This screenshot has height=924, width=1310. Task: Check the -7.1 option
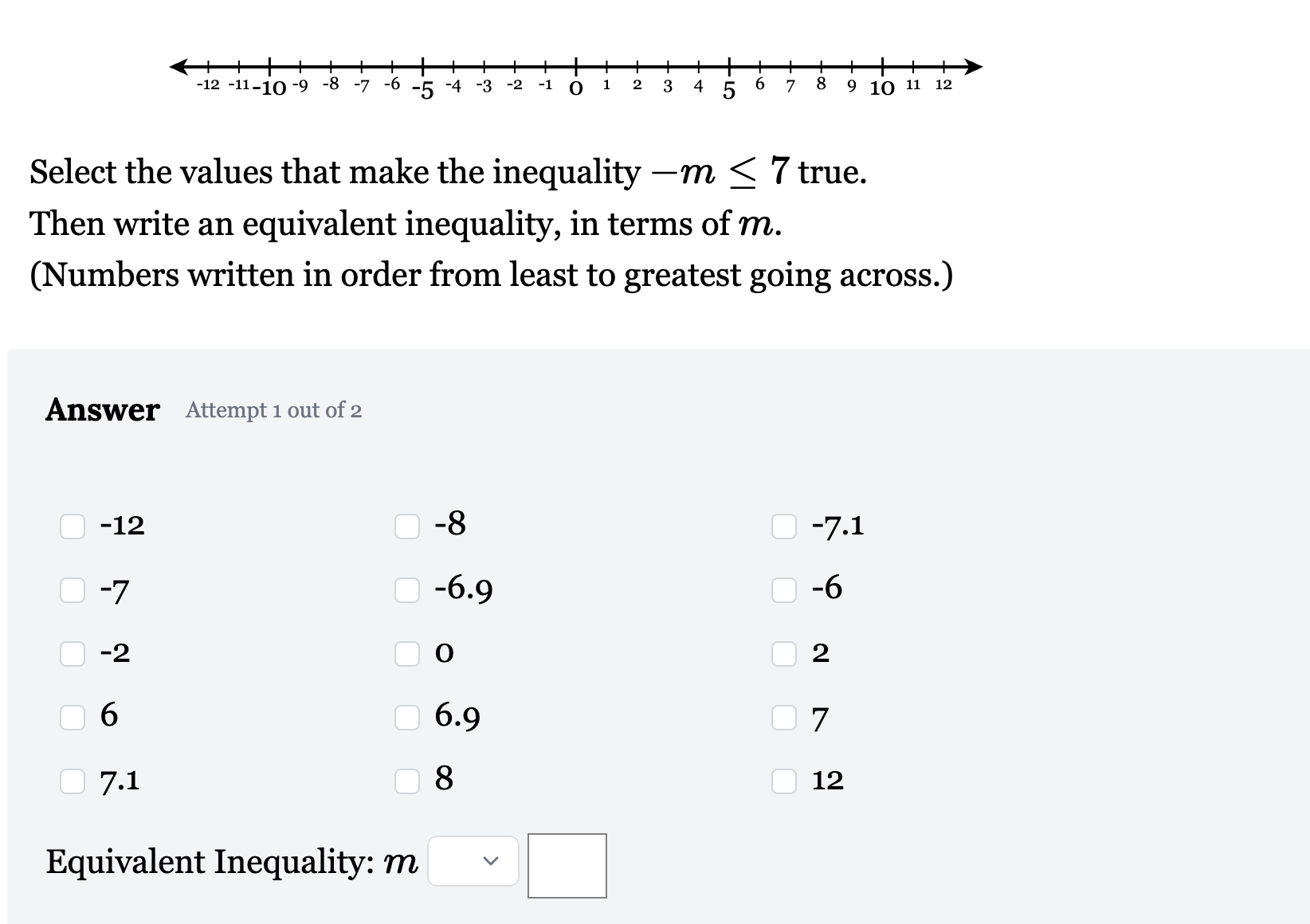[783, 526]
